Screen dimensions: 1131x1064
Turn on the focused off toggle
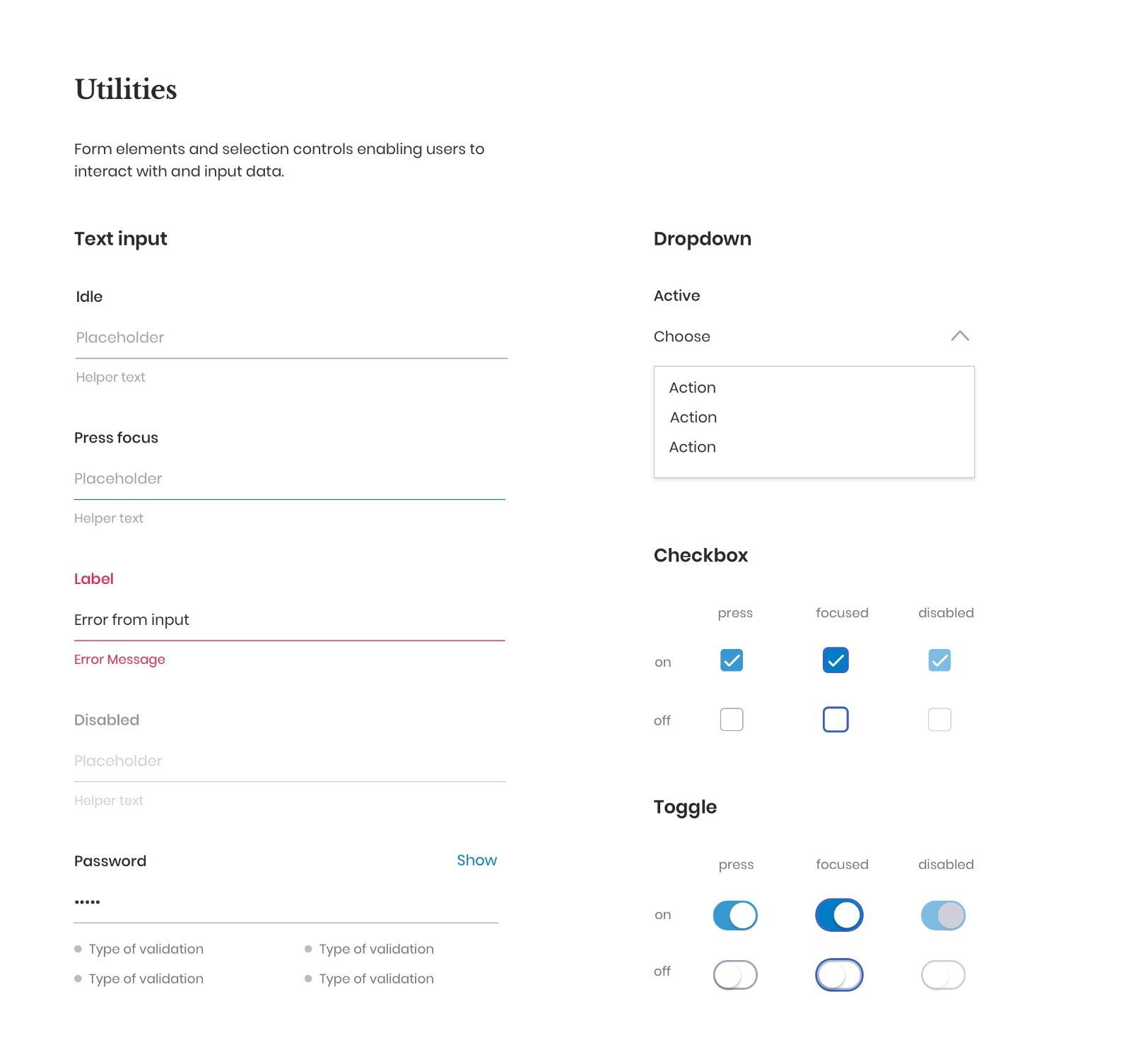point(839,975)
